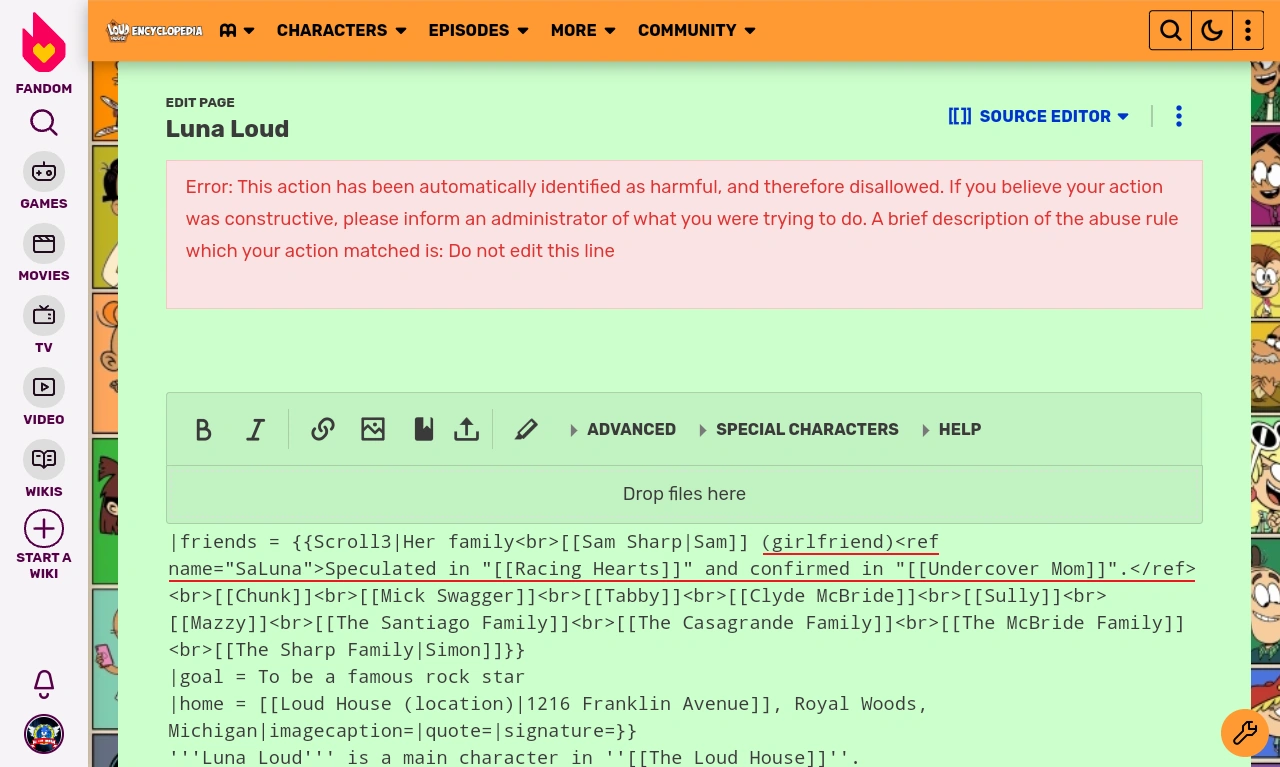This screenshot has height=767, width=1280.
Task: Insert an image via the picture icon
Action: pos(373,429)
